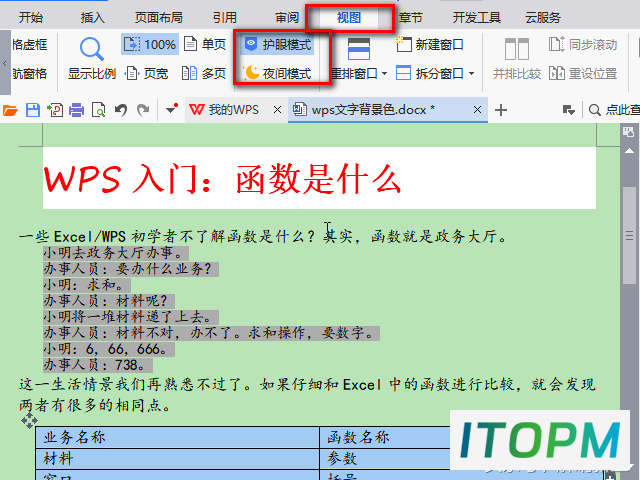
Task: Open the 显示比例 zoom magnifier tool
Action: [92, 58]
